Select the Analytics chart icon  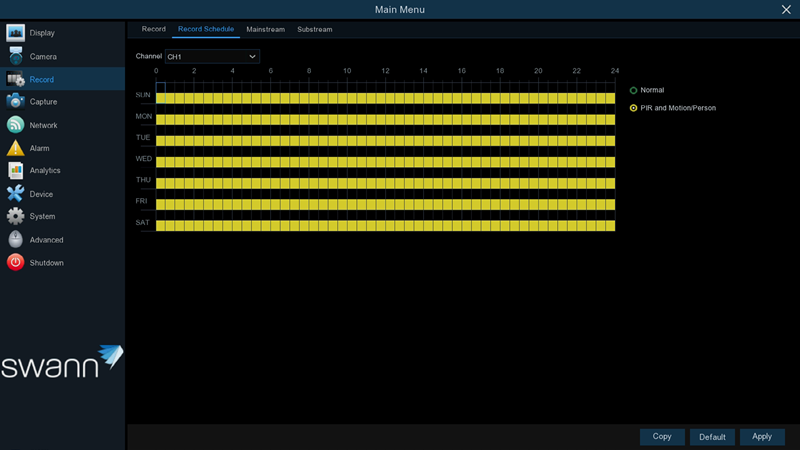[x=16, y=171]
